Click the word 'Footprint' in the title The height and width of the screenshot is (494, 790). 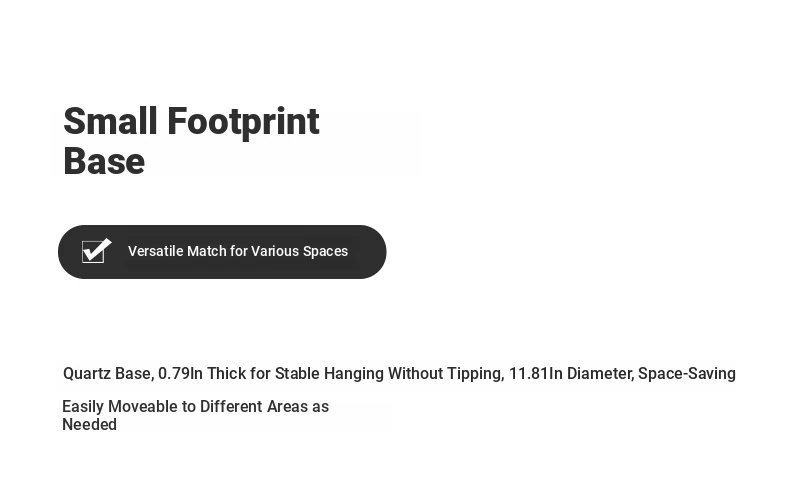point(243,121)
